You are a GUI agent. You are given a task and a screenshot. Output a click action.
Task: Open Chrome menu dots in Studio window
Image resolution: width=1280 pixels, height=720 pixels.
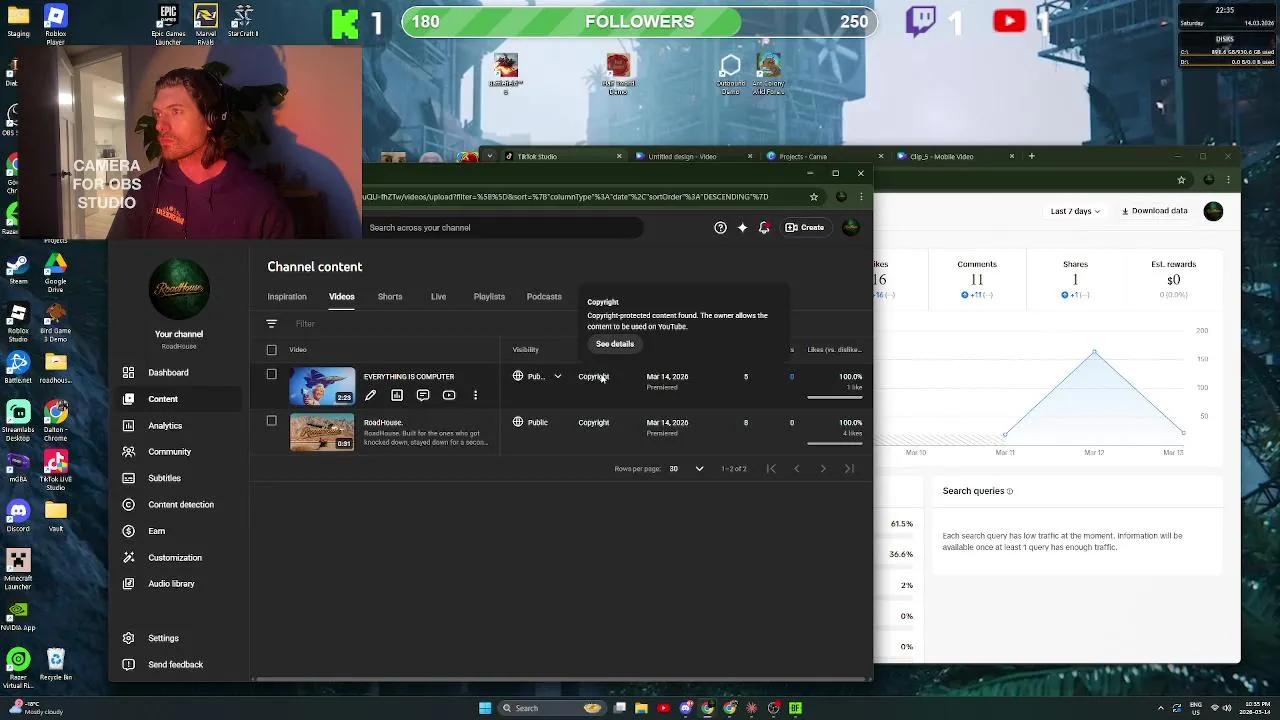click(861, 197)
